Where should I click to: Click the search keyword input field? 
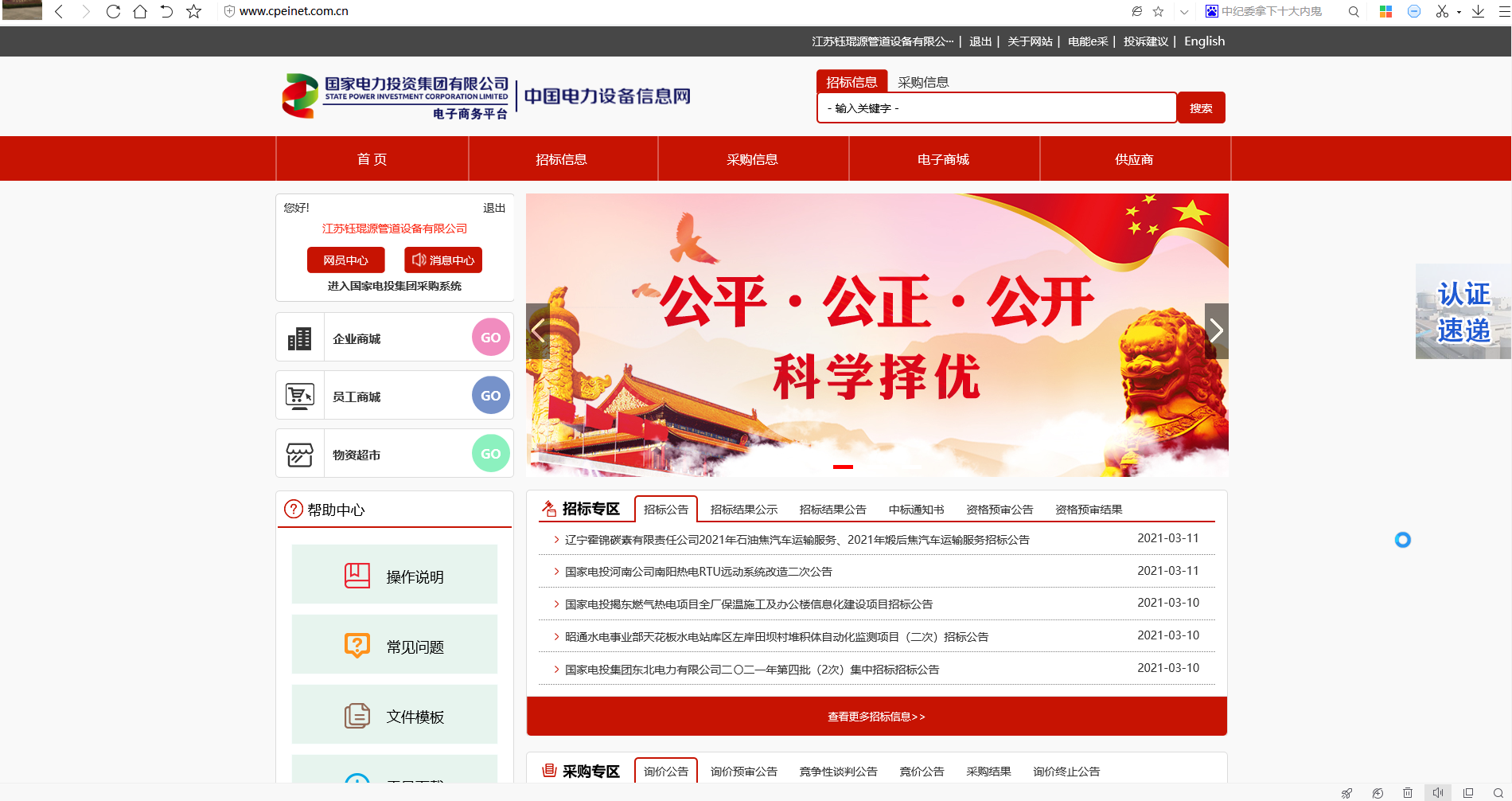(x=995, y=107)
